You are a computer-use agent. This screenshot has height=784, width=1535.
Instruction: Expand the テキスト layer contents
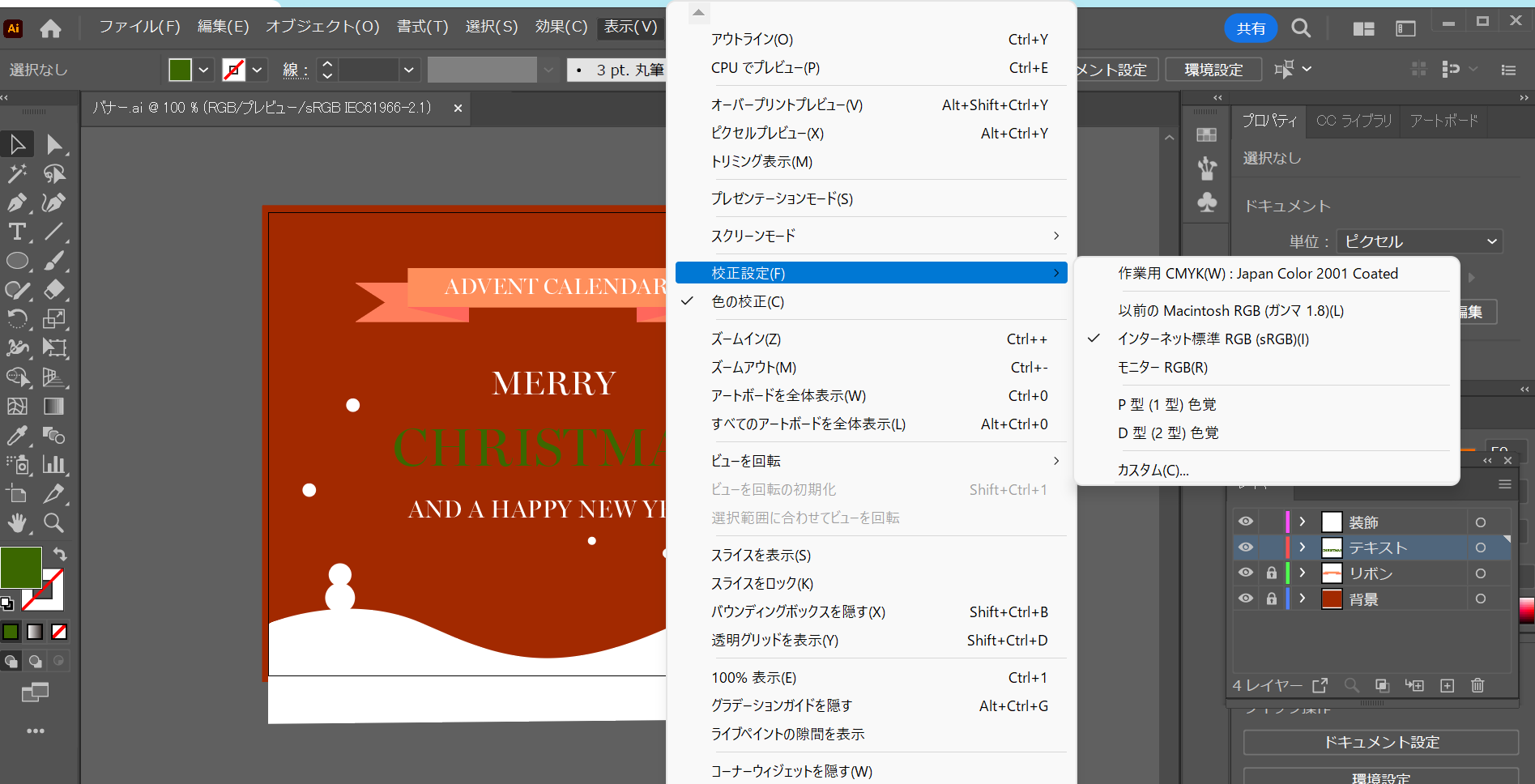pyautogui.click(x=1303, y=548)
